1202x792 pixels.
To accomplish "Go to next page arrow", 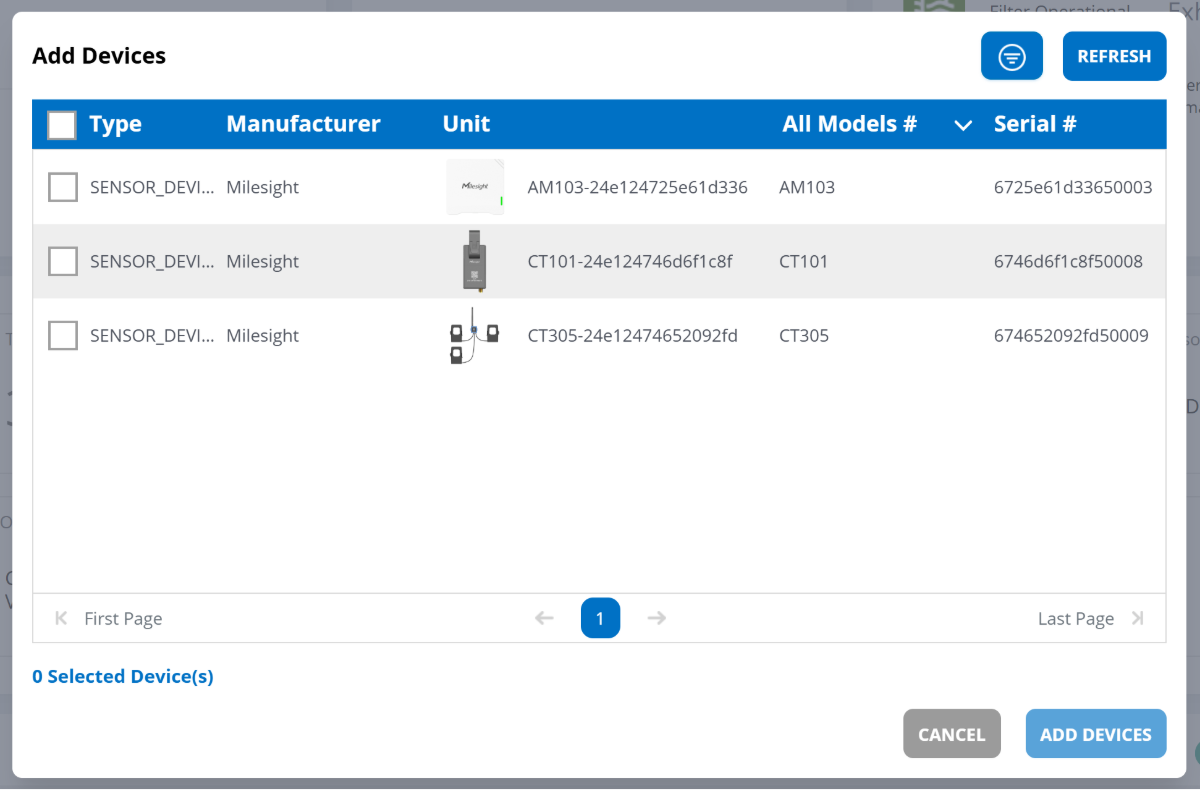I will click(656, 618).
